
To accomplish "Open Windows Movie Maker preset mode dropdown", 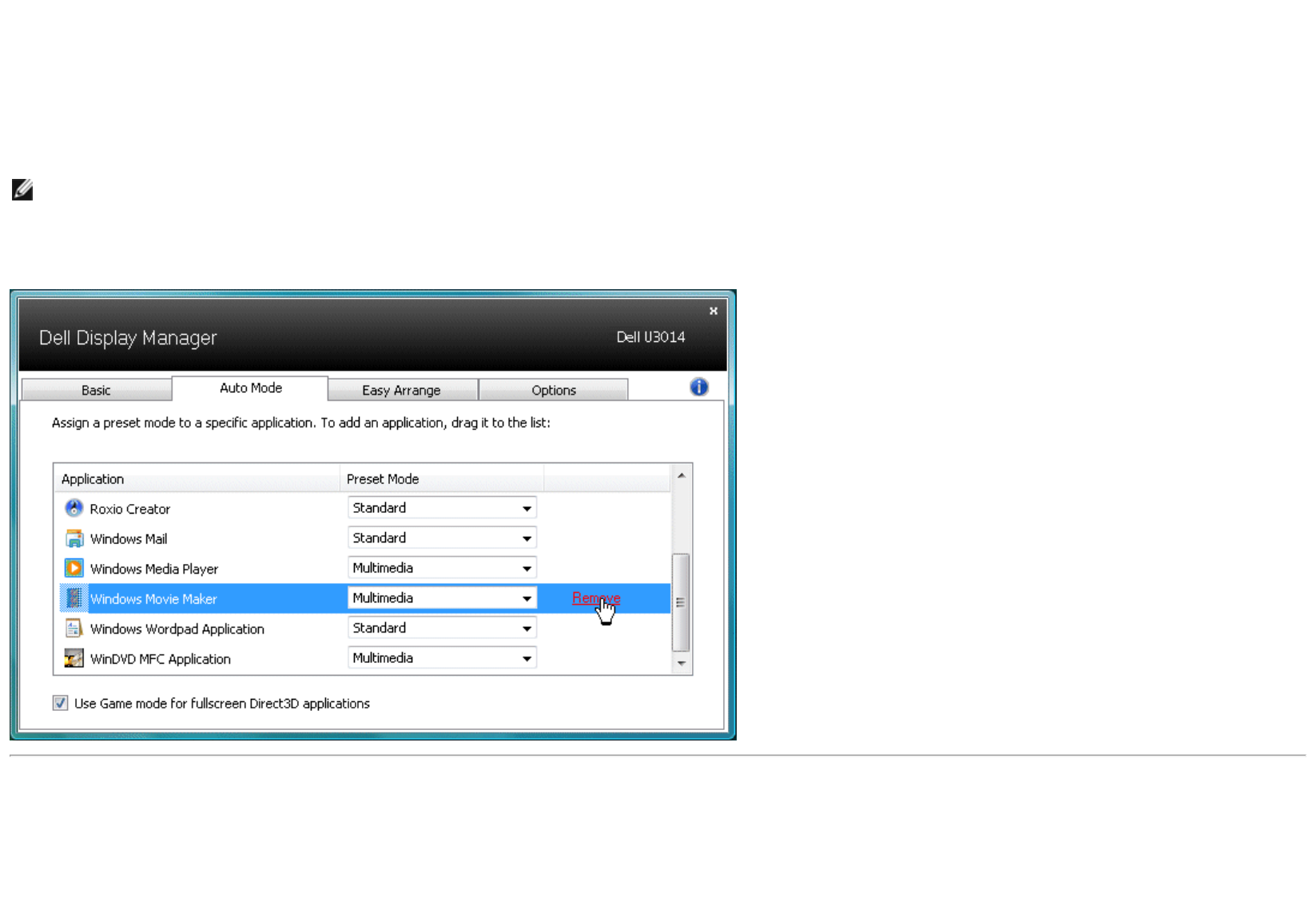I will pyautogui.click(x=442, y=598).
